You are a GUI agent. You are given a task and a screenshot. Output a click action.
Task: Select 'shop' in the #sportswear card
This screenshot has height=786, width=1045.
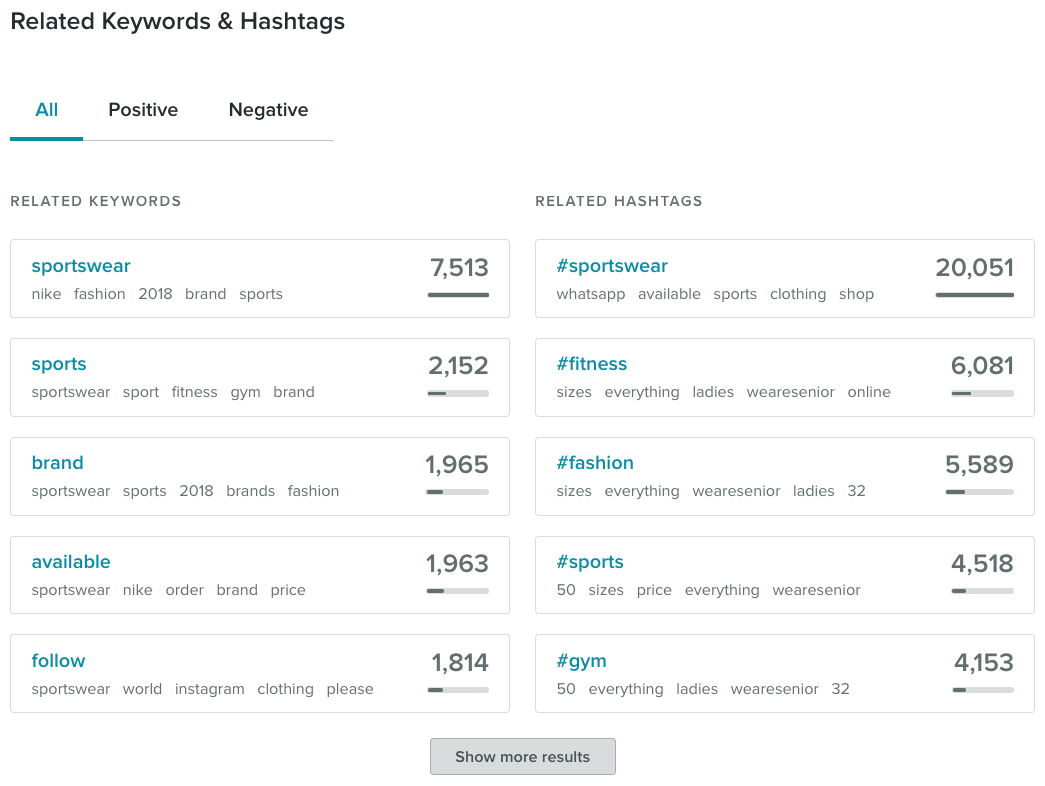856,295
